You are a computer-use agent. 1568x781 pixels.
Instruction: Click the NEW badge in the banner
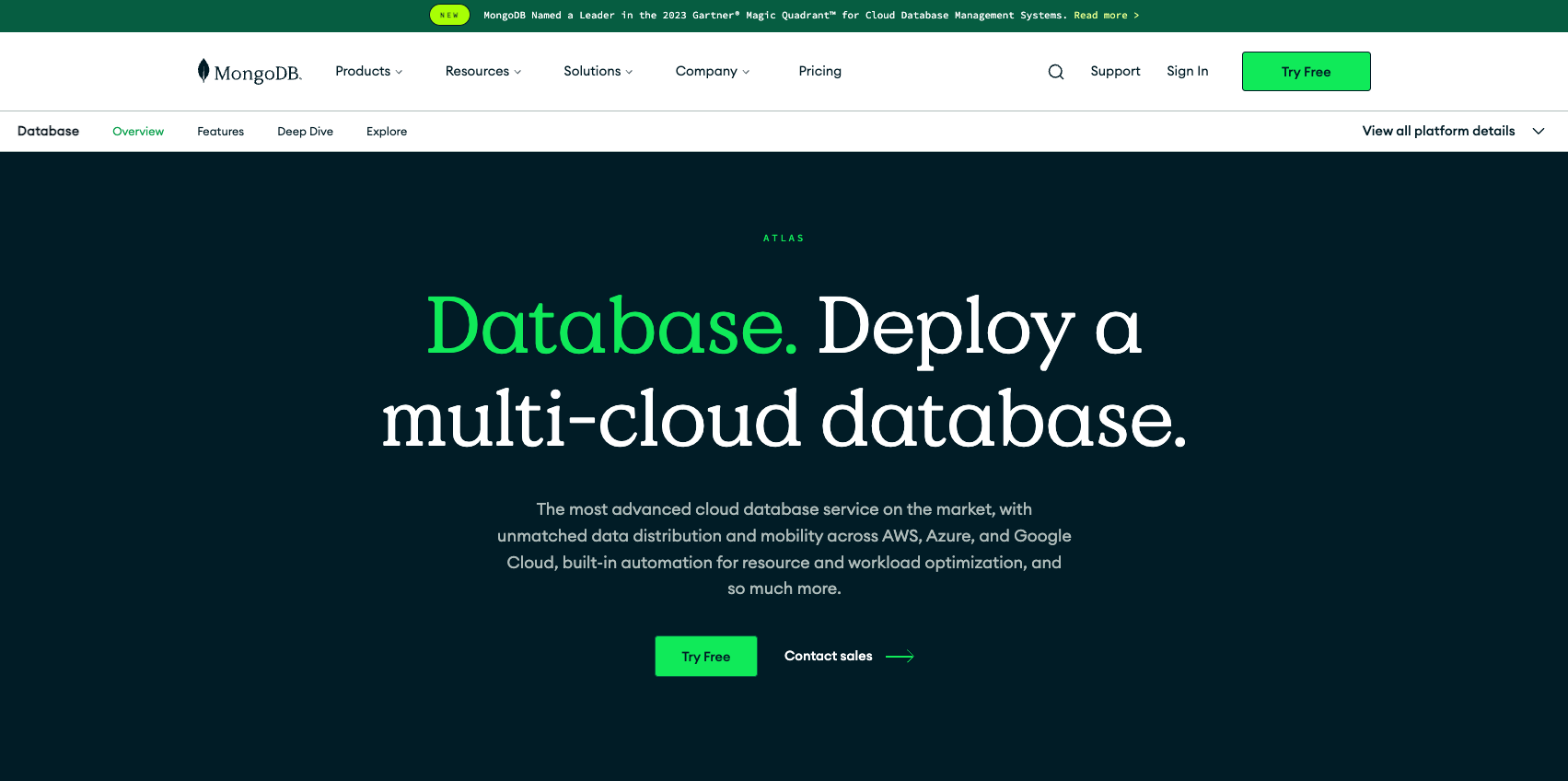(x=449, y=15)
